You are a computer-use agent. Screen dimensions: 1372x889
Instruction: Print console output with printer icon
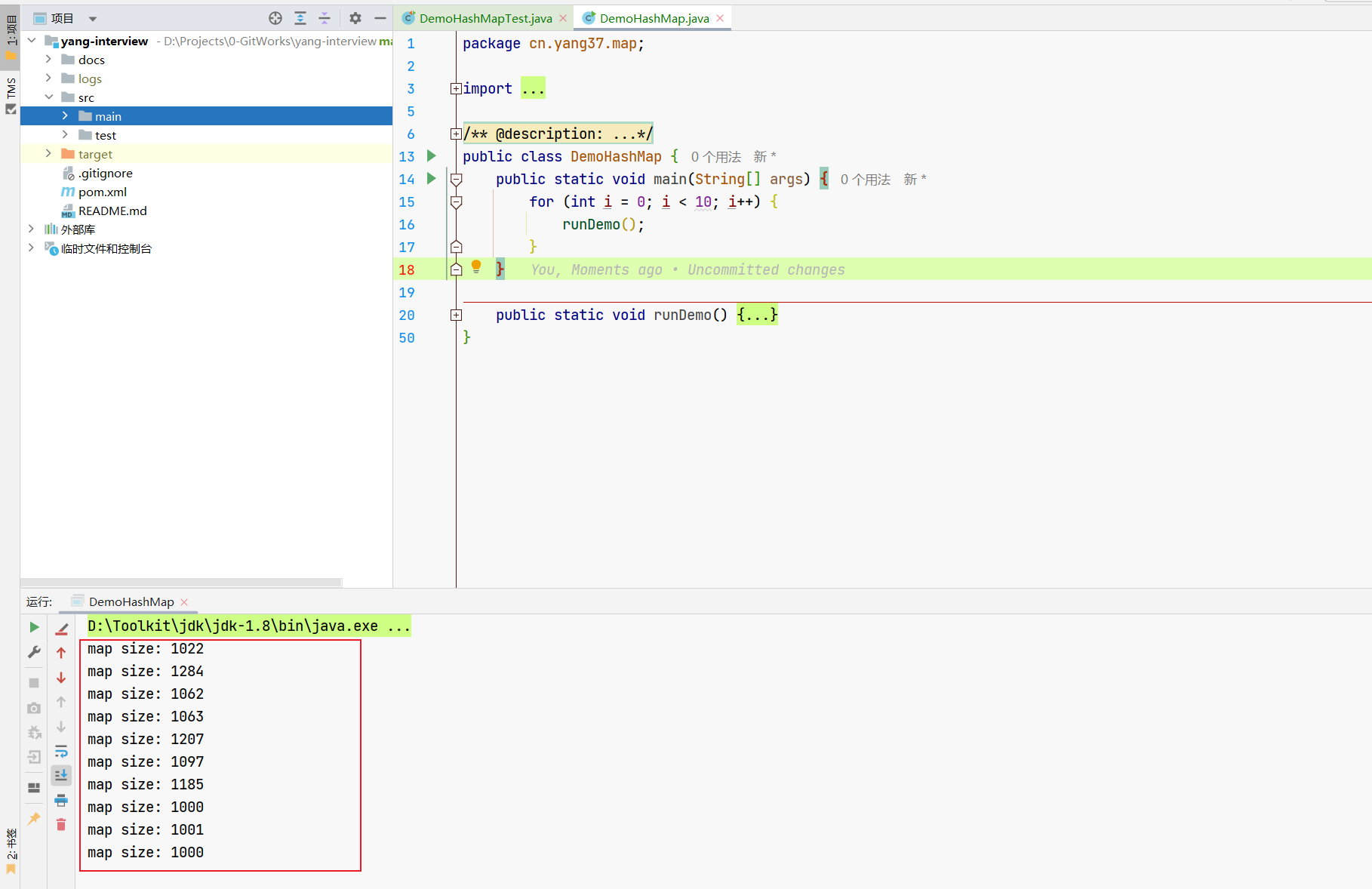(x=62, y=800)
